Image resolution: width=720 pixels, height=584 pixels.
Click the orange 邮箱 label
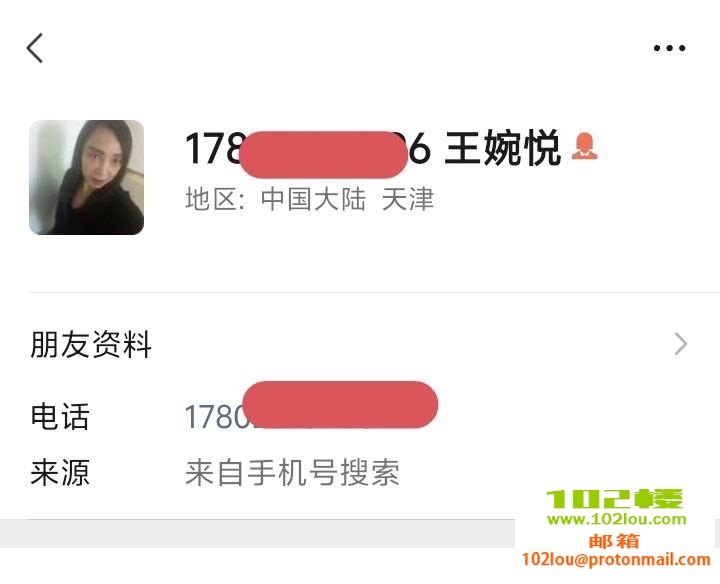(x=614, y=541)
